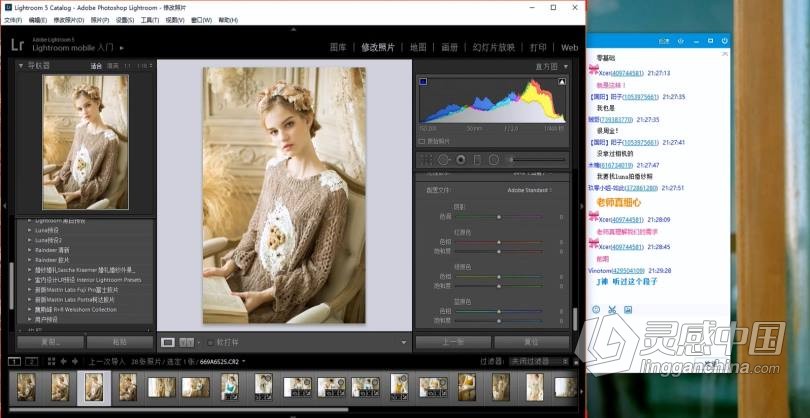The image size is (810, 418).
Task: Open the 帮助(H) menu
Action: [228, 20]
